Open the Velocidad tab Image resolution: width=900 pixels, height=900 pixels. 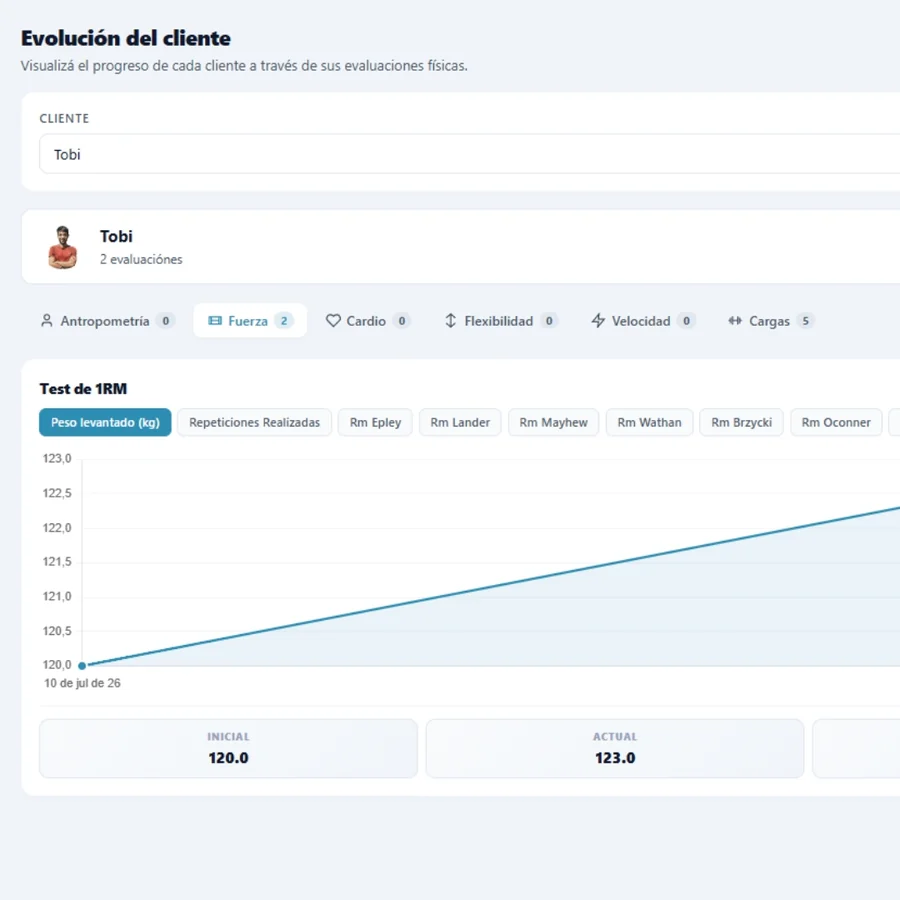(x=643, y=321)
